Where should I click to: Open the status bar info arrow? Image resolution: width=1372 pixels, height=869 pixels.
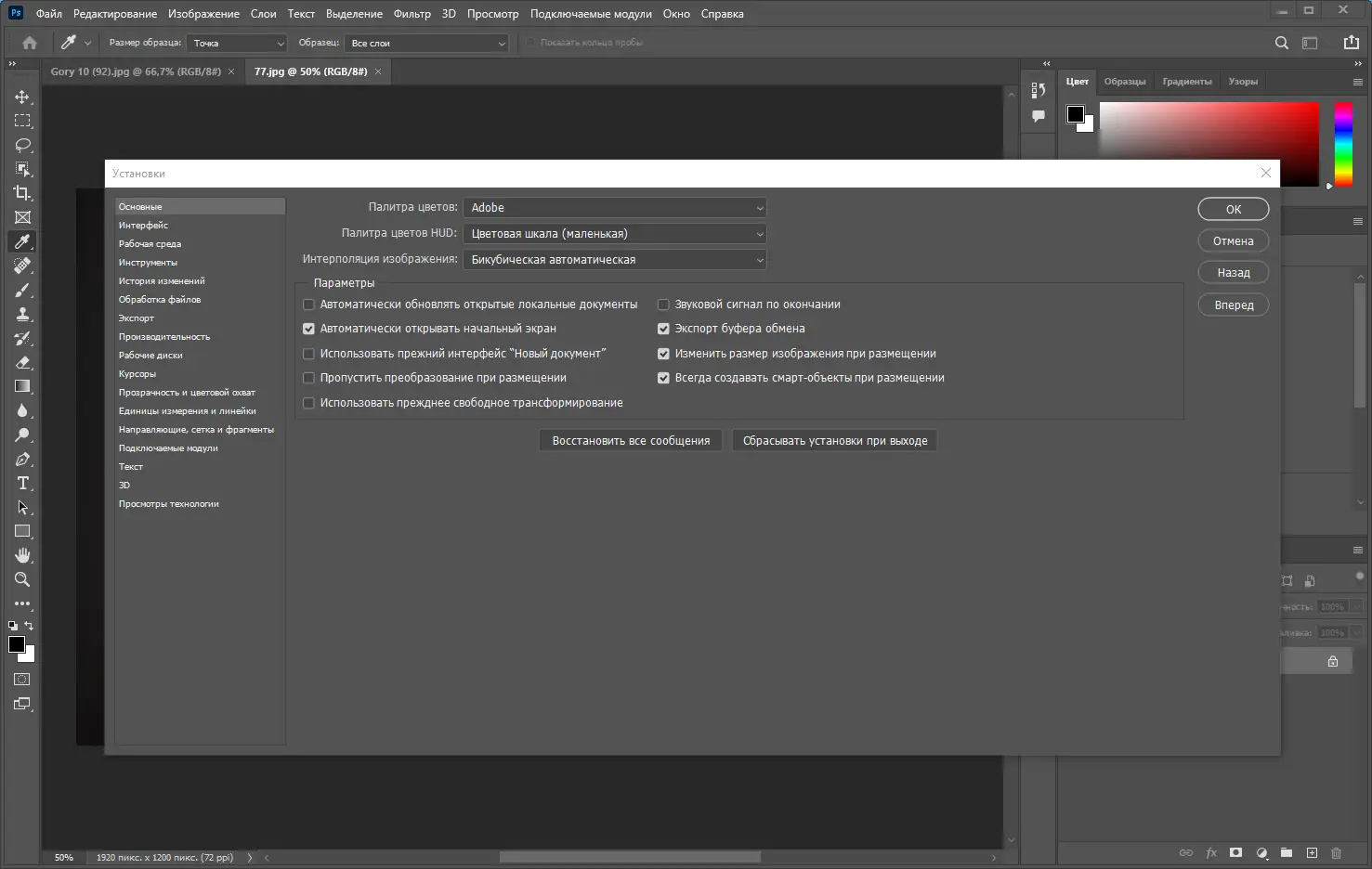click(x=250, y=858)
